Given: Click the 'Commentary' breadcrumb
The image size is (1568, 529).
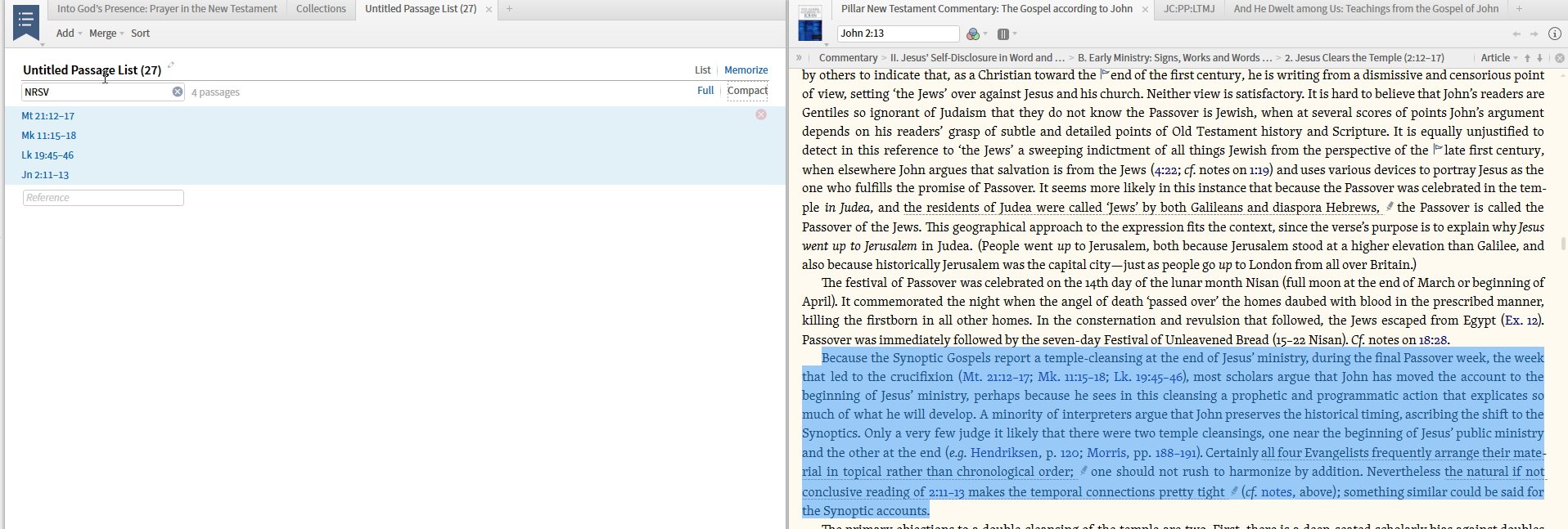Looking at the screenshot, I should pos(848,58).
